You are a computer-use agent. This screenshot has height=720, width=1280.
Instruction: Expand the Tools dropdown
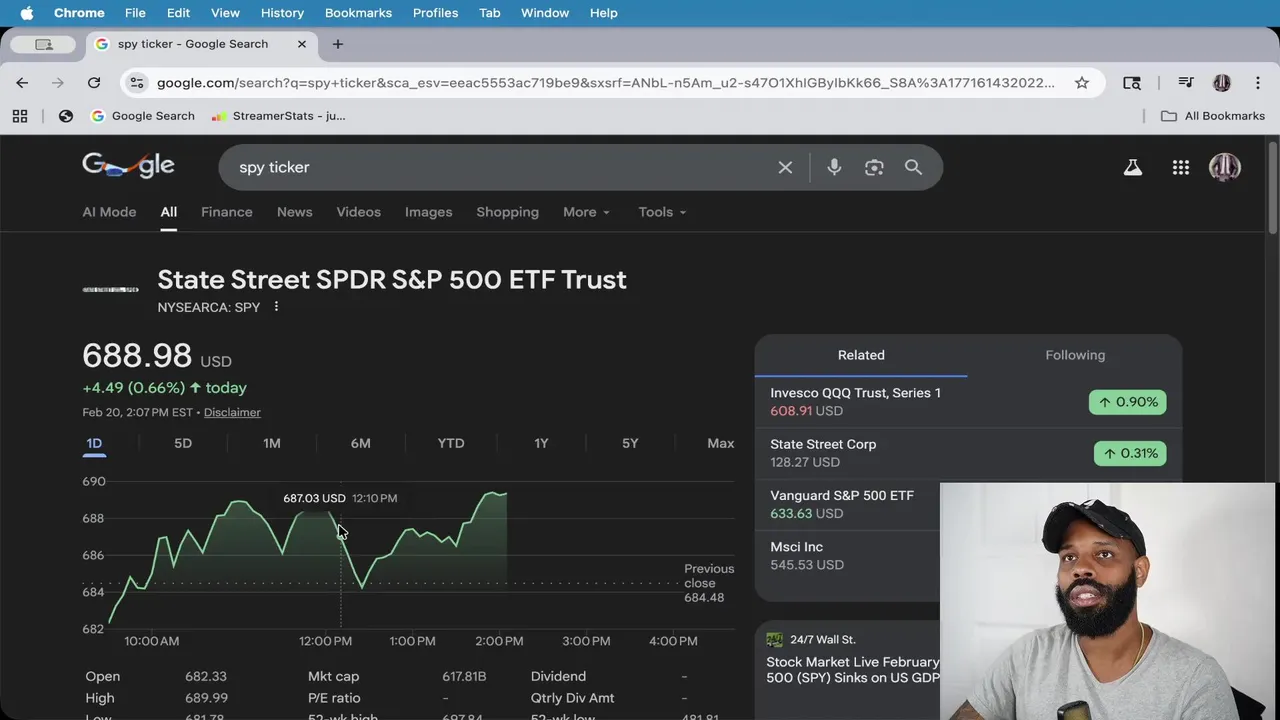coord(662,212)
